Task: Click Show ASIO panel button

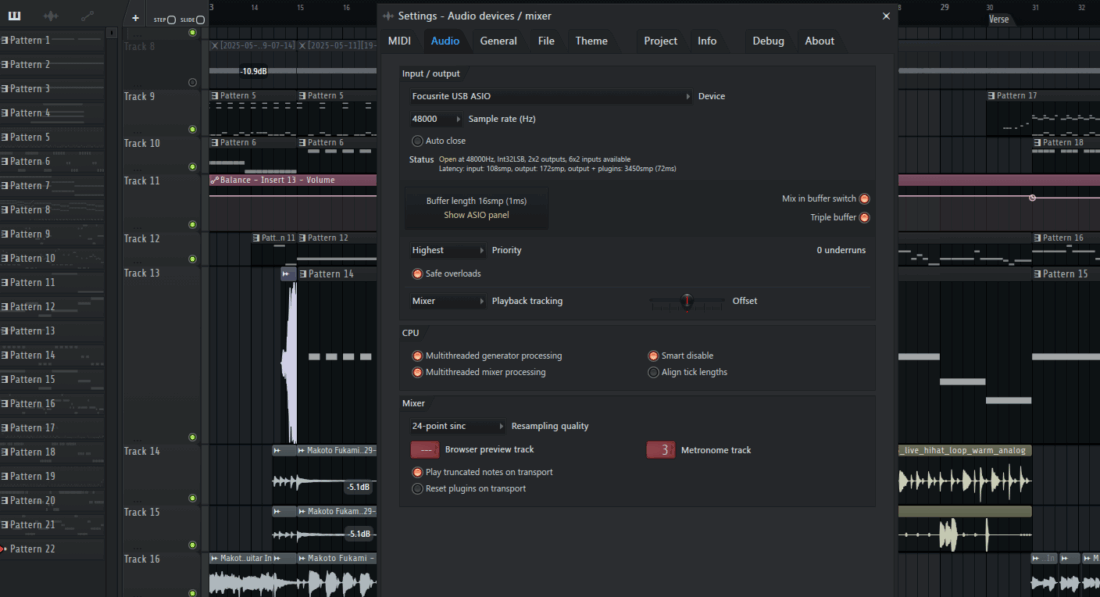Action: 476,215
